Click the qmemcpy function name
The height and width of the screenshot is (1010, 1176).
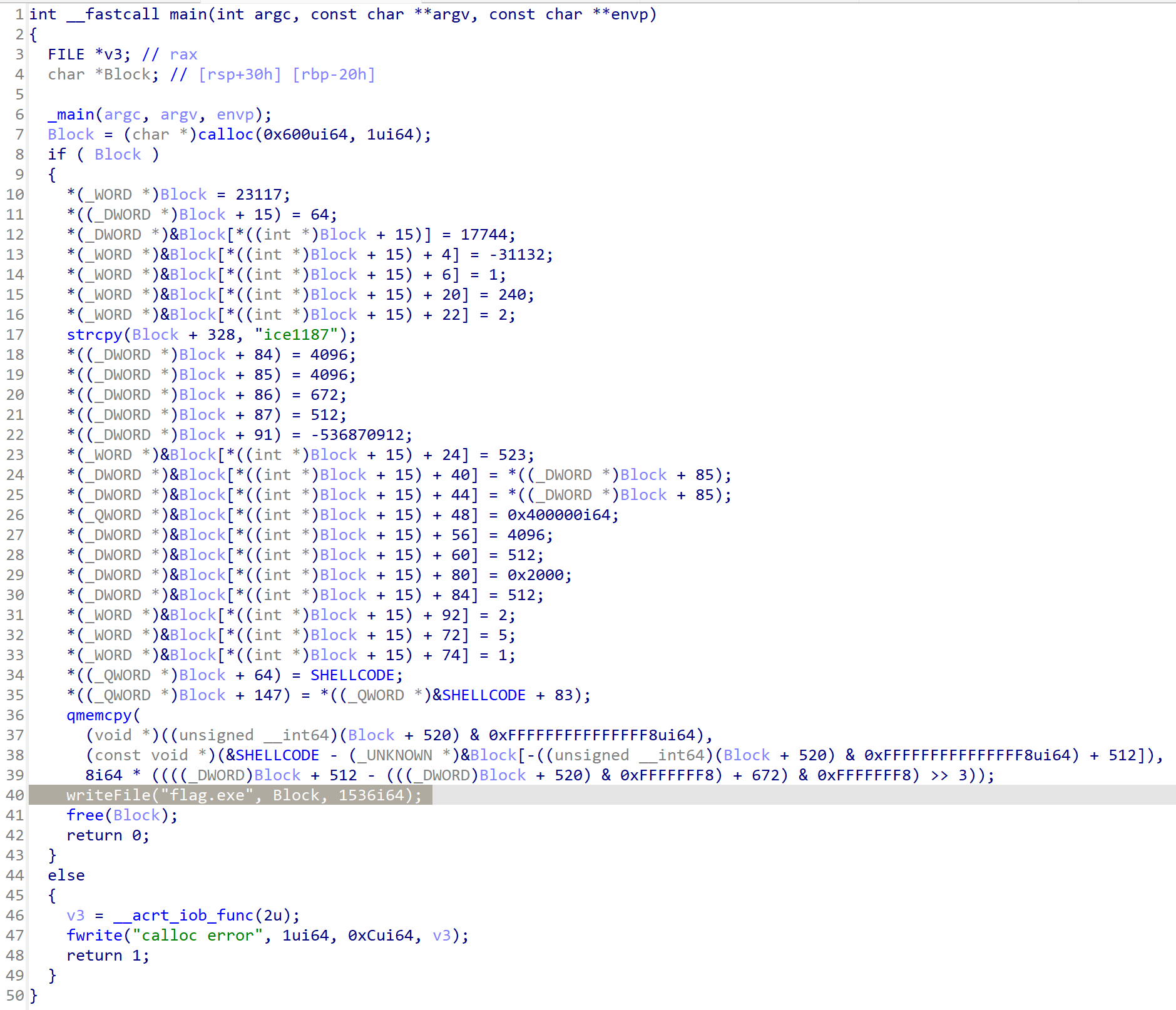(x=99, y=715)
